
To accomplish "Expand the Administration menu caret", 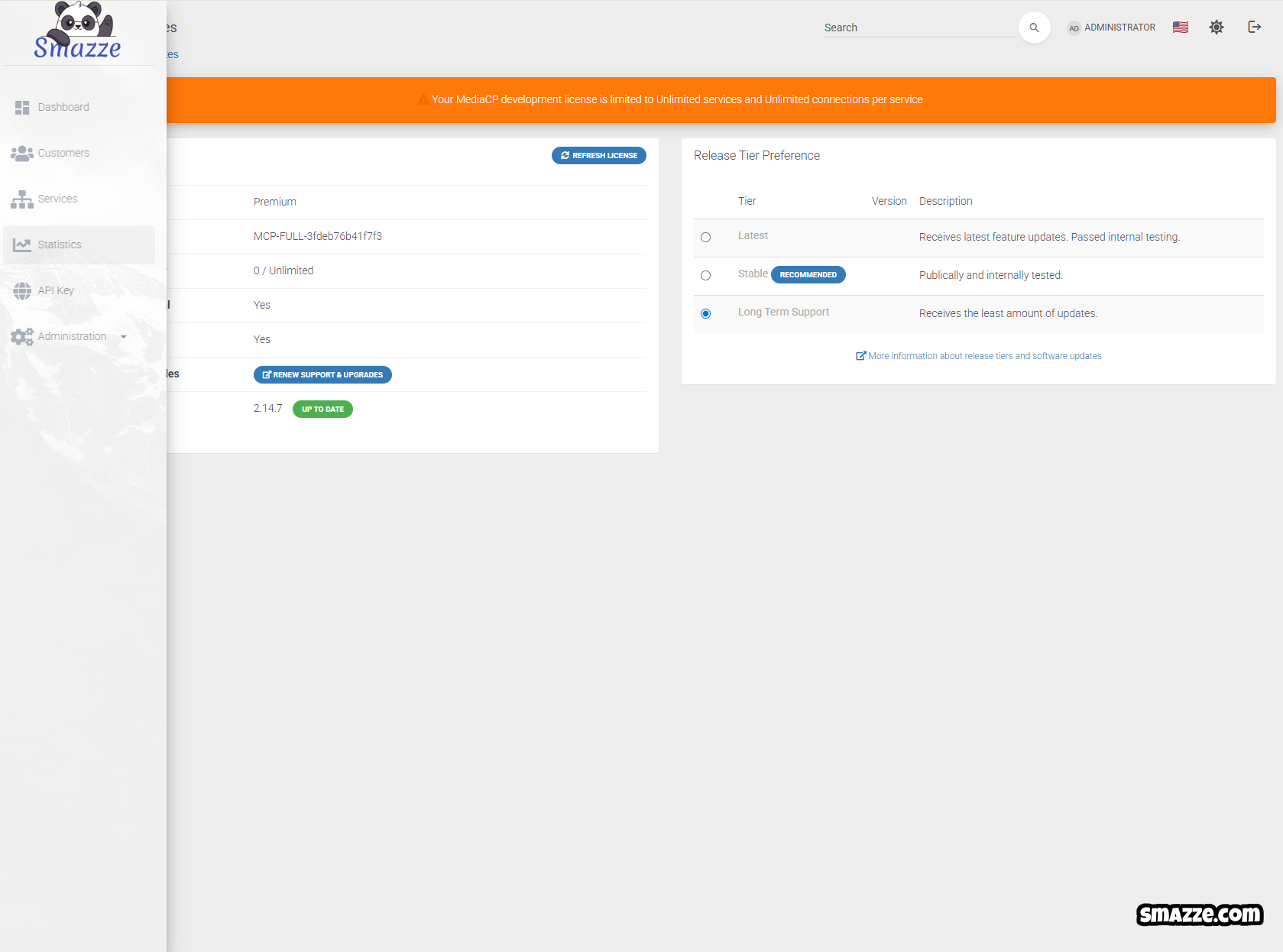I will click(x=124, y=337).
